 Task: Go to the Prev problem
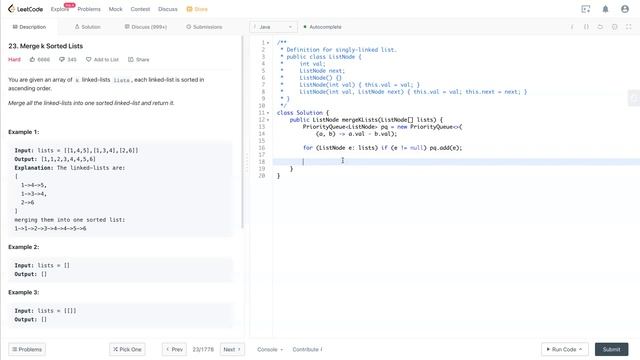coord(174,349)
